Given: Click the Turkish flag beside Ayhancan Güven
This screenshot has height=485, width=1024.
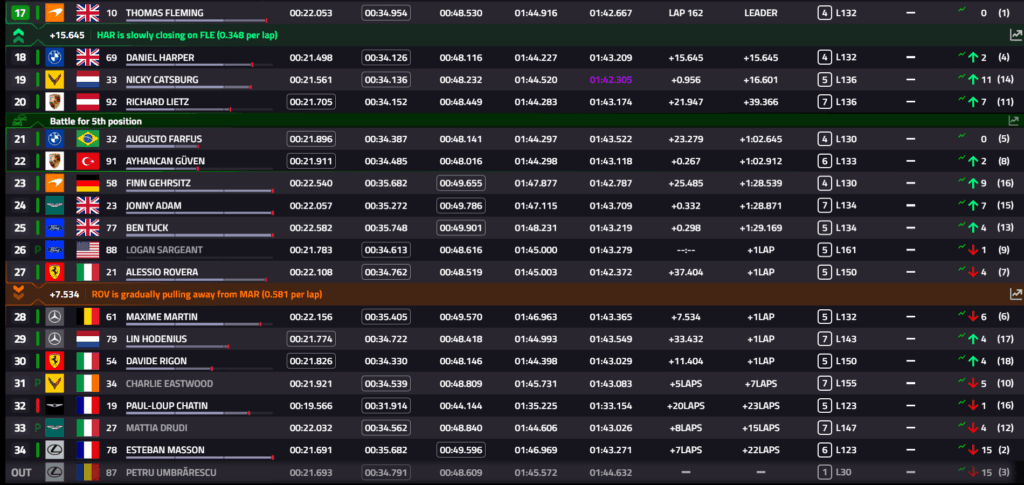Looking at the screenshot, I should click(x=88, y=161).
